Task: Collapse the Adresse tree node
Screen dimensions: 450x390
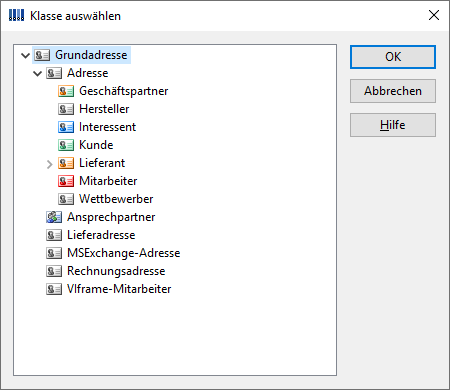Action: (37, 73)
